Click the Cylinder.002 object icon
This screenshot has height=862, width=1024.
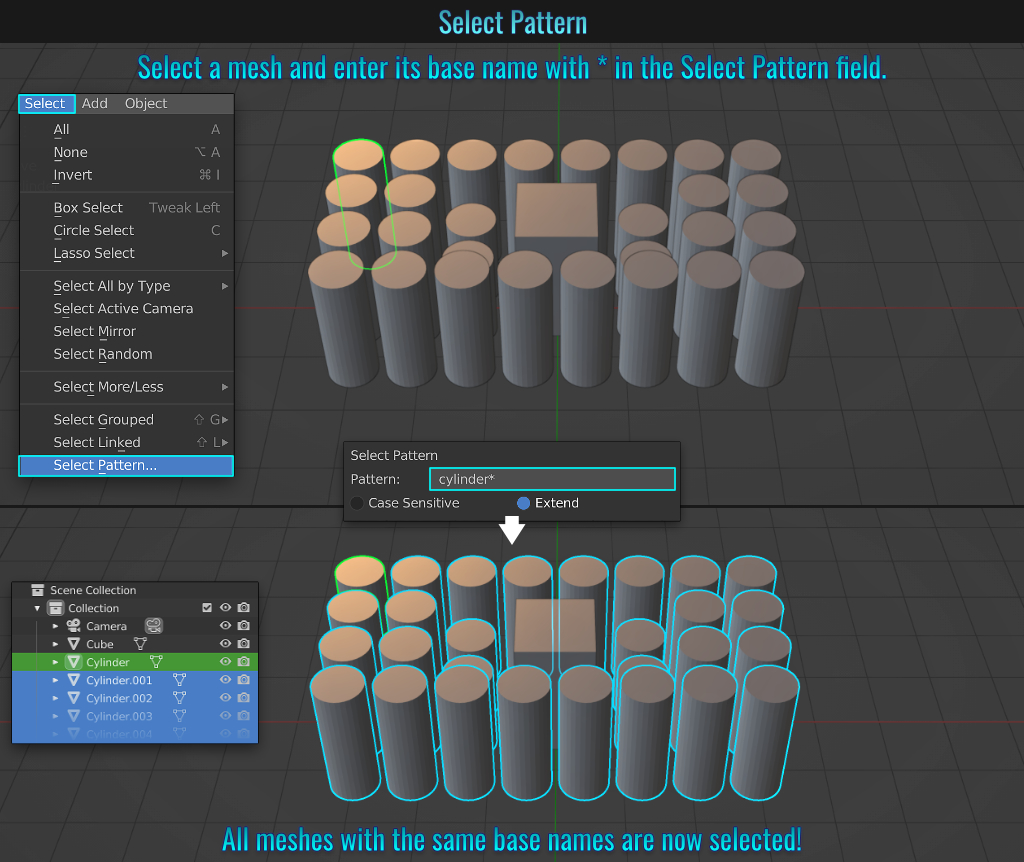(74, 697)
